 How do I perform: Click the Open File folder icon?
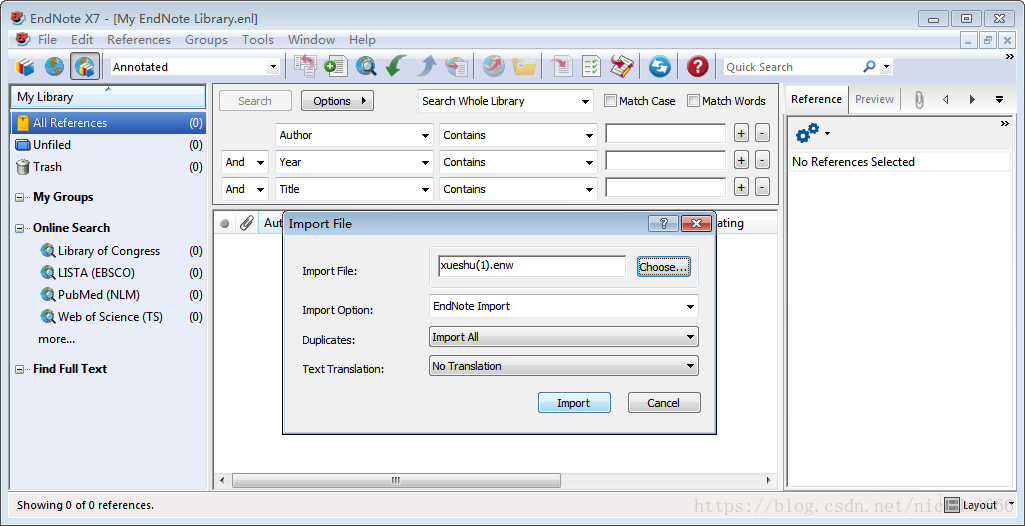524,66
